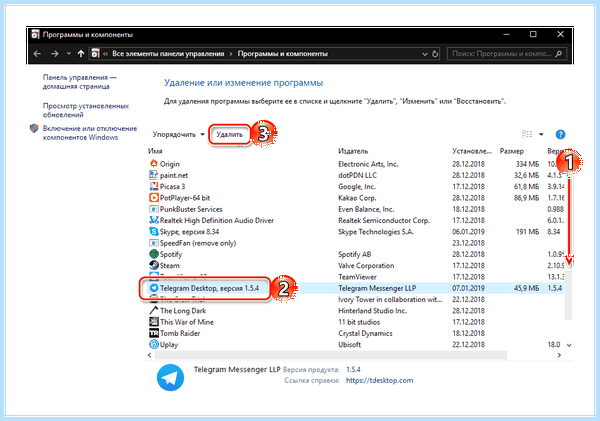Click the Steam program icon

[x=154, y=265]
